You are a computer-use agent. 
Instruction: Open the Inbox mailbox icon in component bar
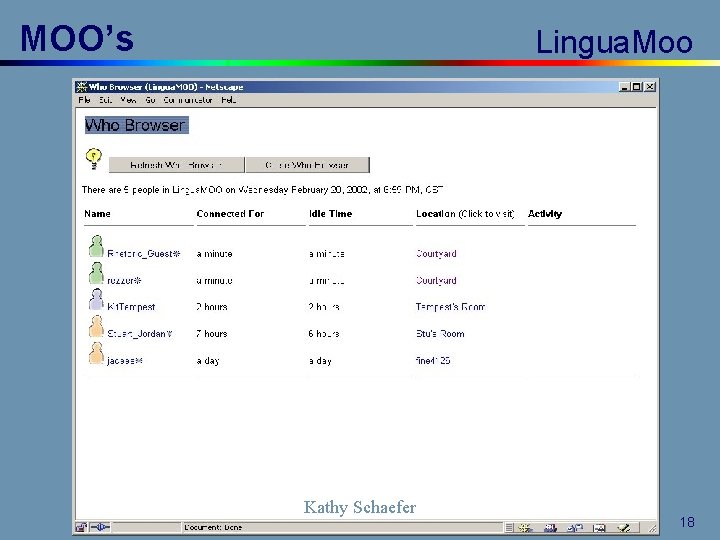pos(550,528)
